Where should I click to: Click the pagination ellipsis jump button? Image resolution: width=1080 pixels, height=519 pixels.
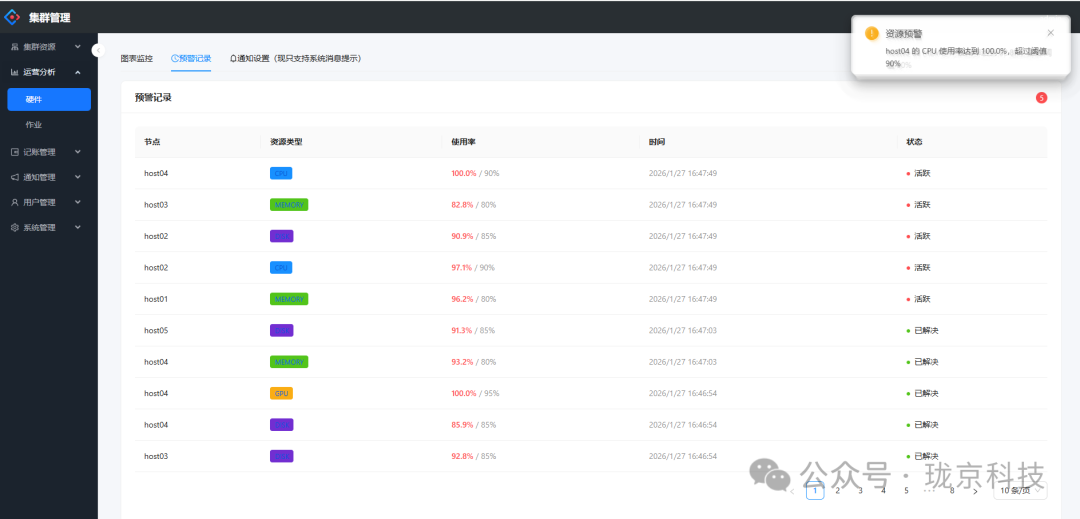click(x=929, y=491)
